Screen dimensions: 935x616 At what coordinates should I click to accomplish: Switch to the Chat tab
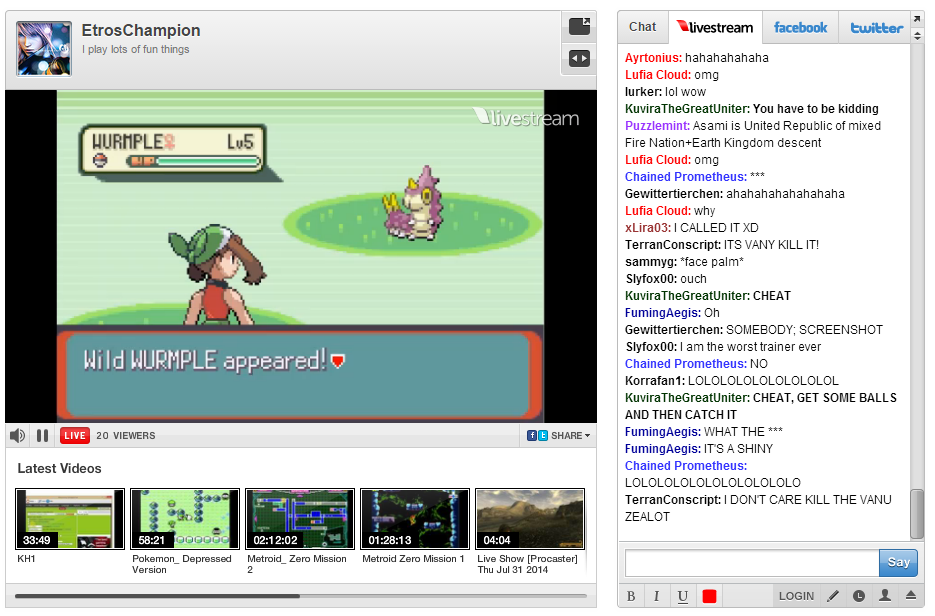tap(642, 27)
